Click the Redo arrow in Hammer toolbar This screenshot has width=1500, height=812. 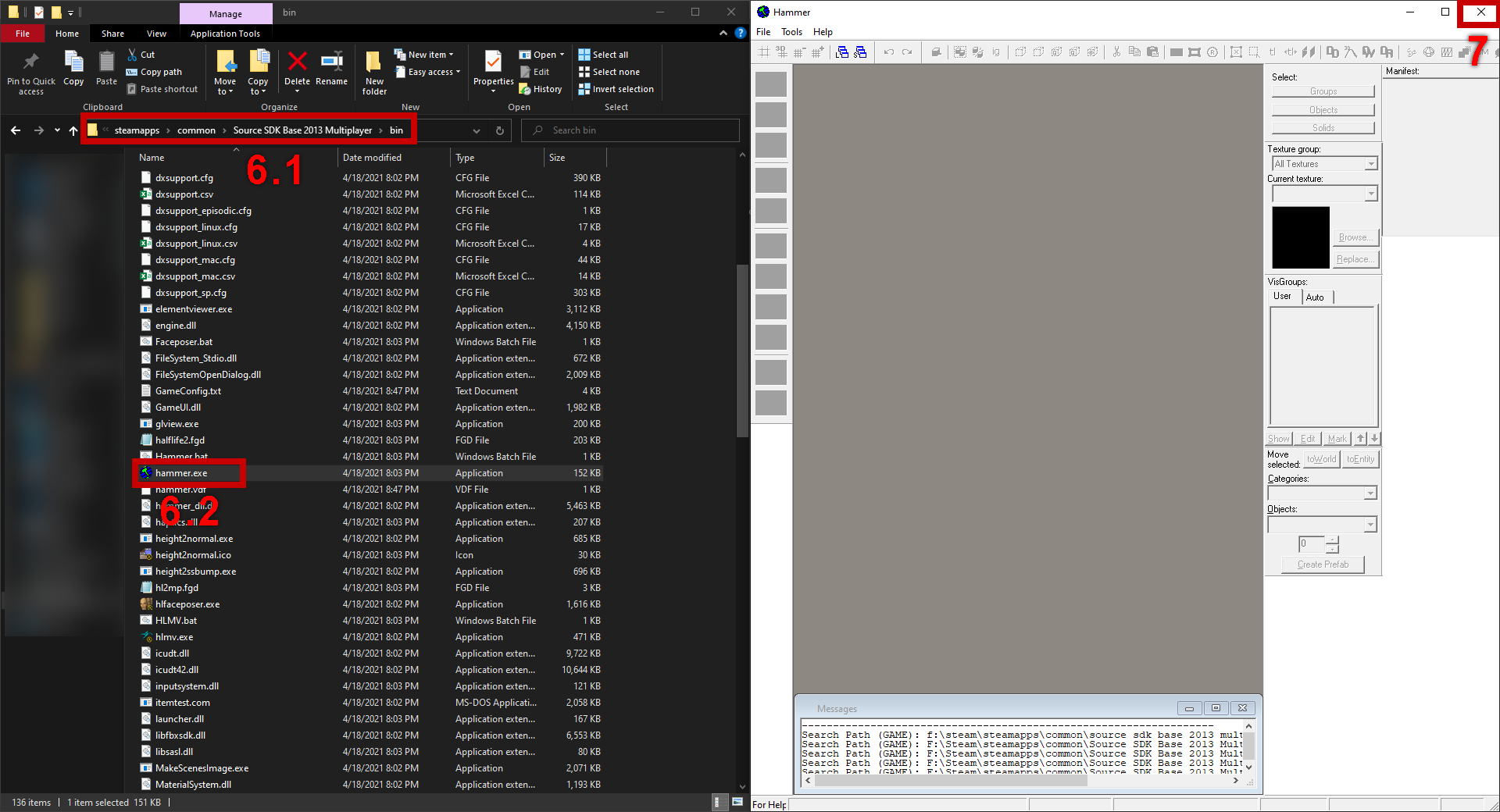coord(907,52)
